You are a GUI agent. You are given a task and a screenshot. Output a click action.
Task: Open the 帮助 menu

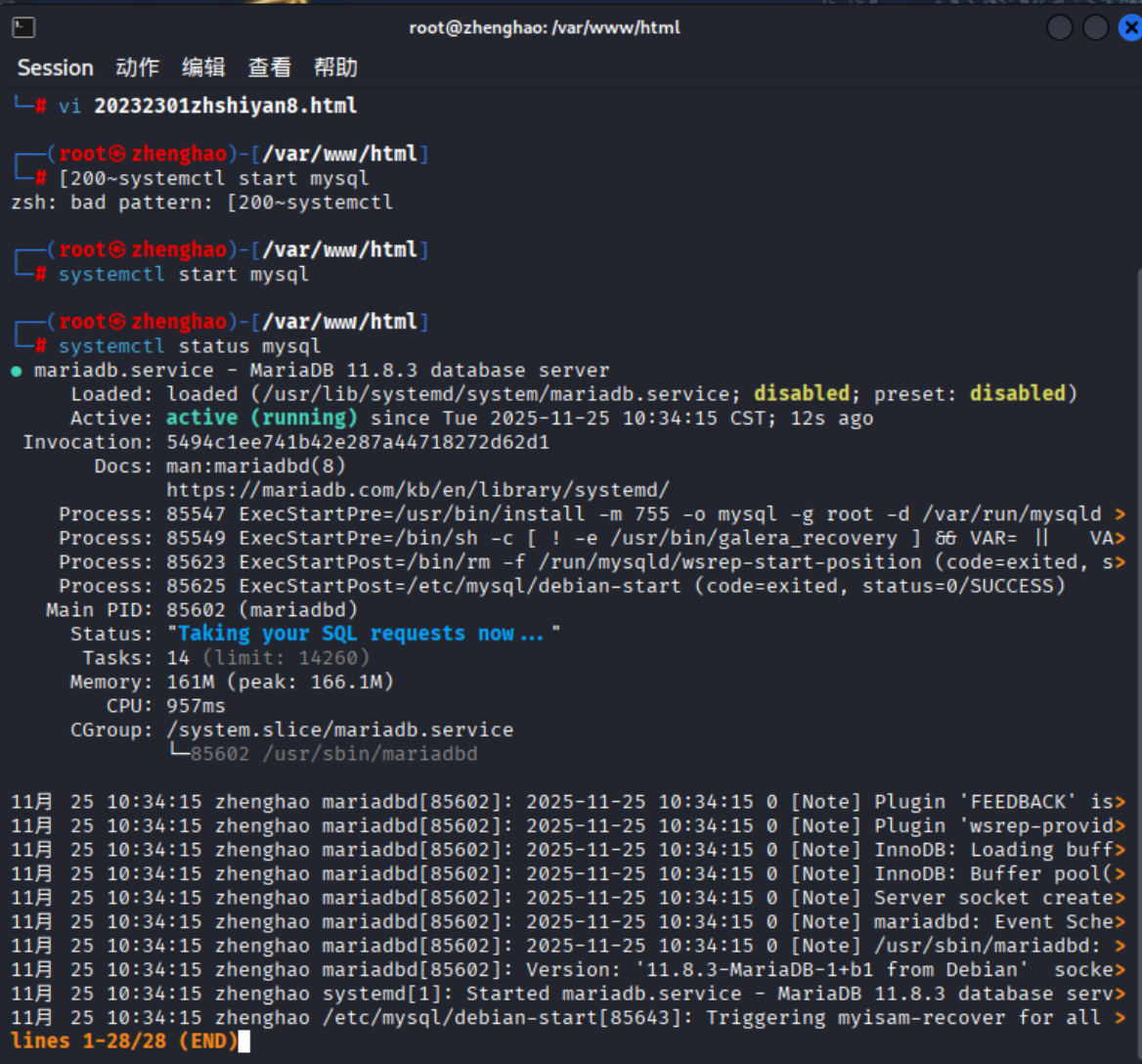click(x=335, y=67)
